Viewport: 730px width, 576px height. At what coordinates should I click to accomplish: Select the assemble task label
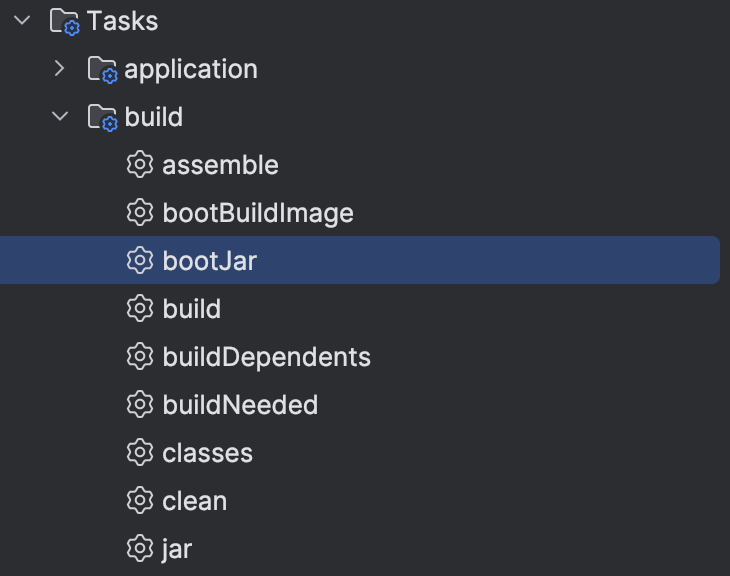pos(220,165)
